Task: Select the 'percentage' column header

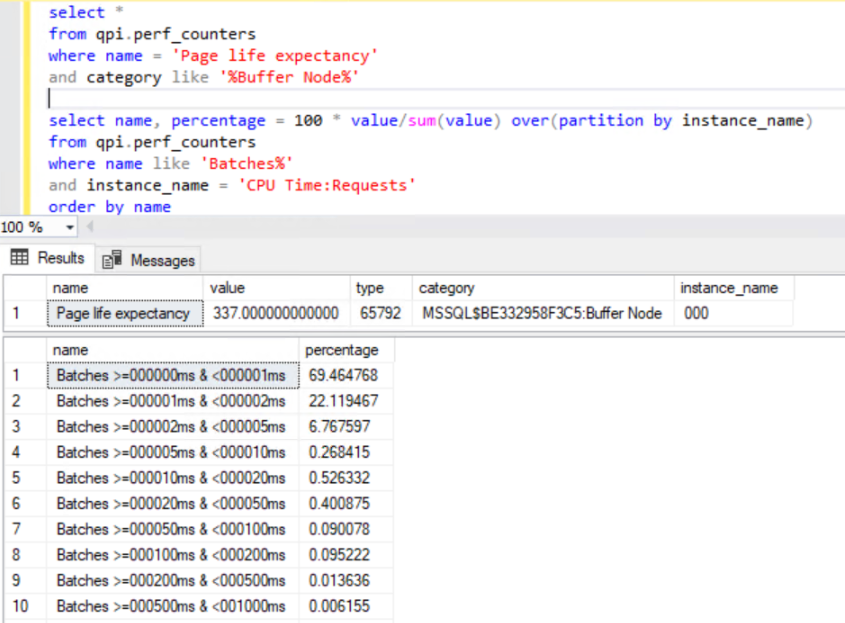Action: coord(346,350)
